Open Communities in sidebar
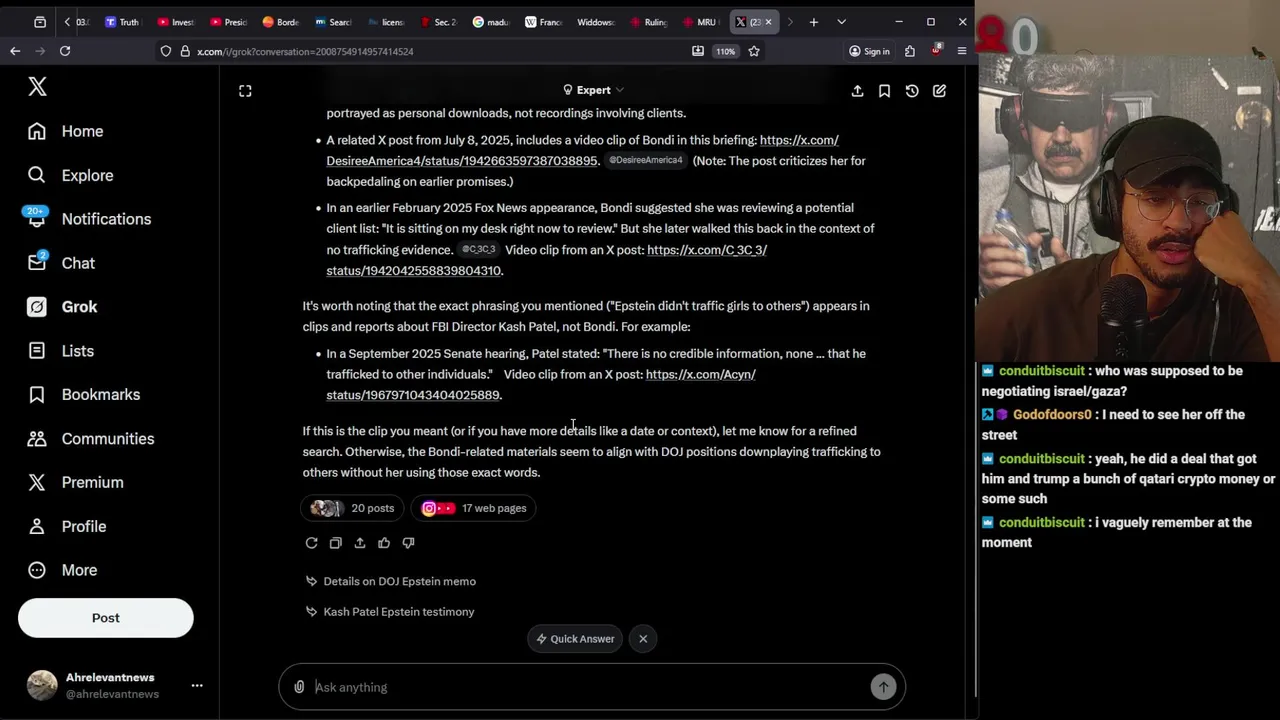1280x720 pixels. tap(91, 439)
